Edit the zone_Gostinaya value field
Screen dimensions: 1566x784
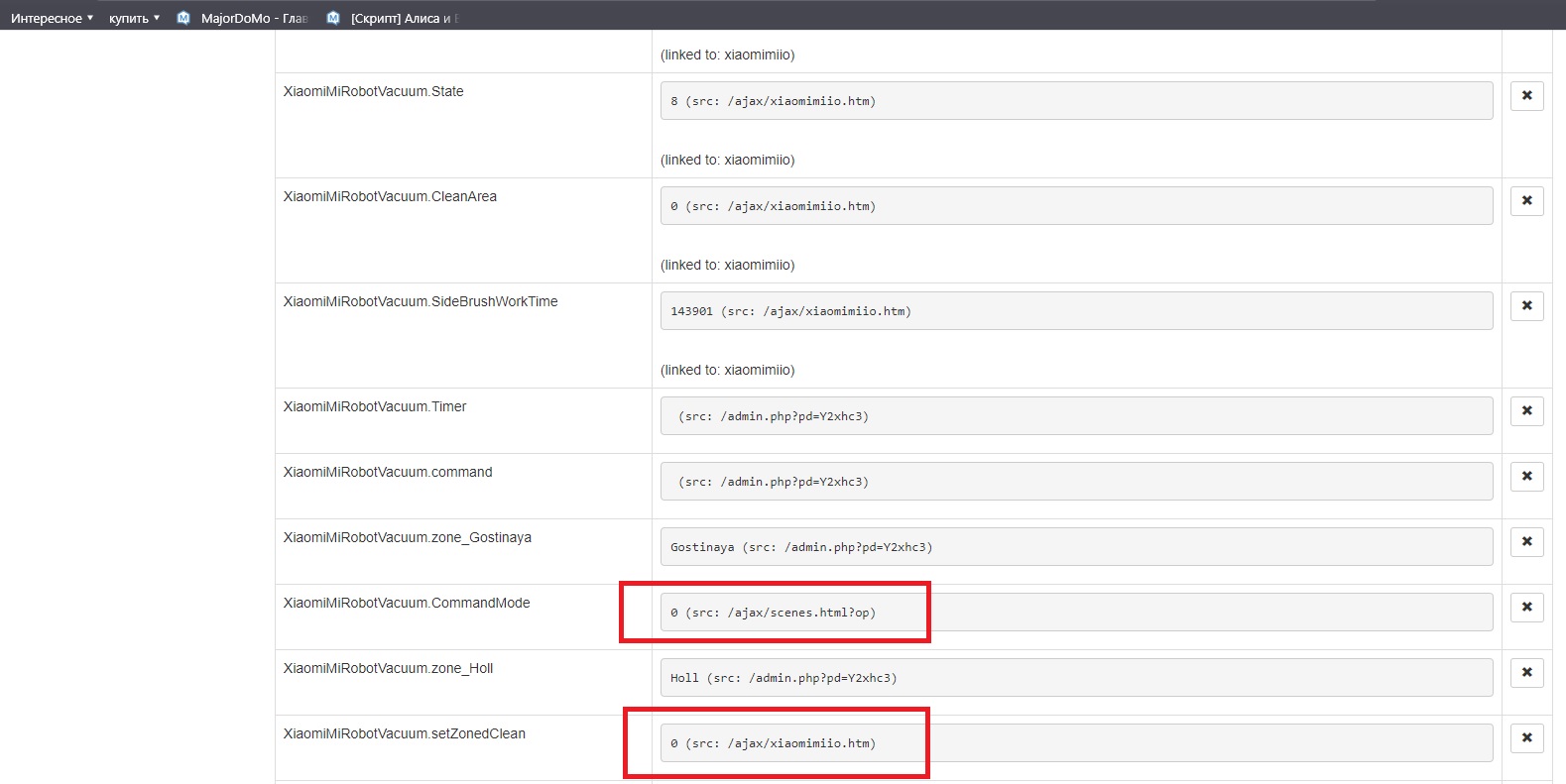[x=1076, y=547]
